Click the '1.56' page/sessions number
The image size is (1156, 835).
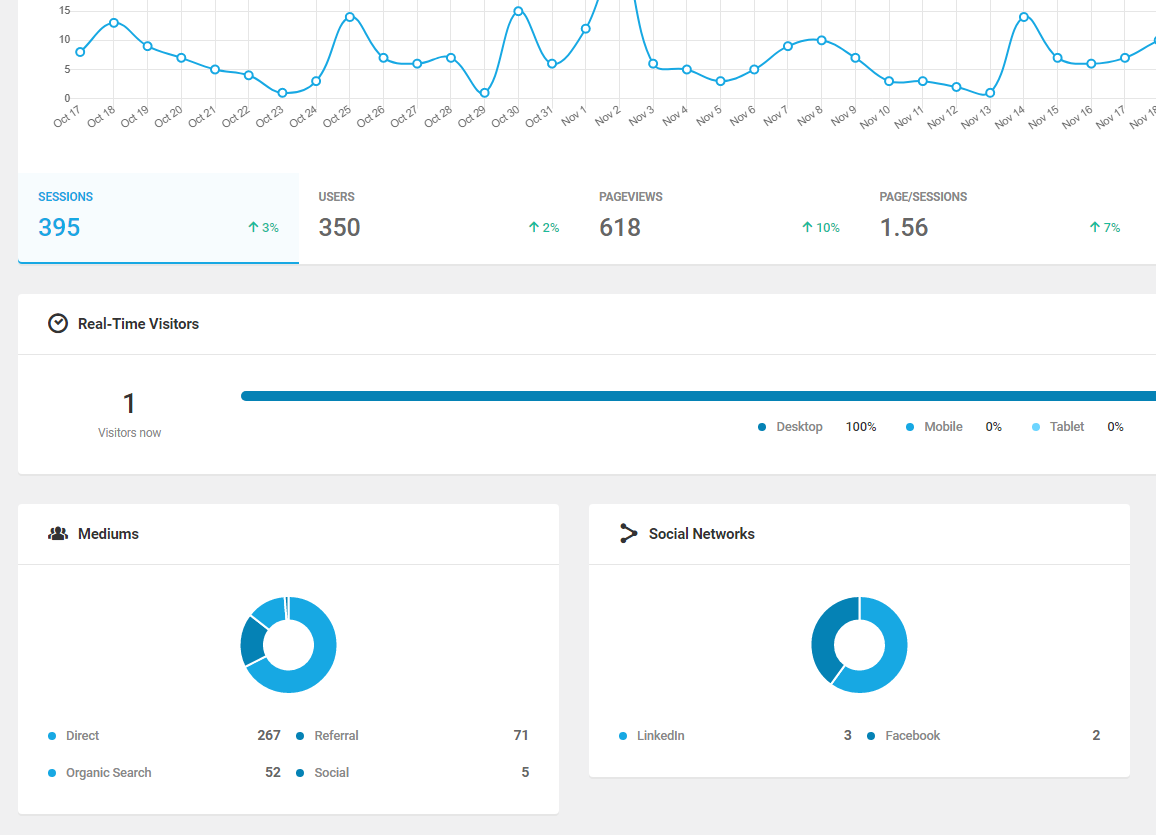(x=904, y=227)
